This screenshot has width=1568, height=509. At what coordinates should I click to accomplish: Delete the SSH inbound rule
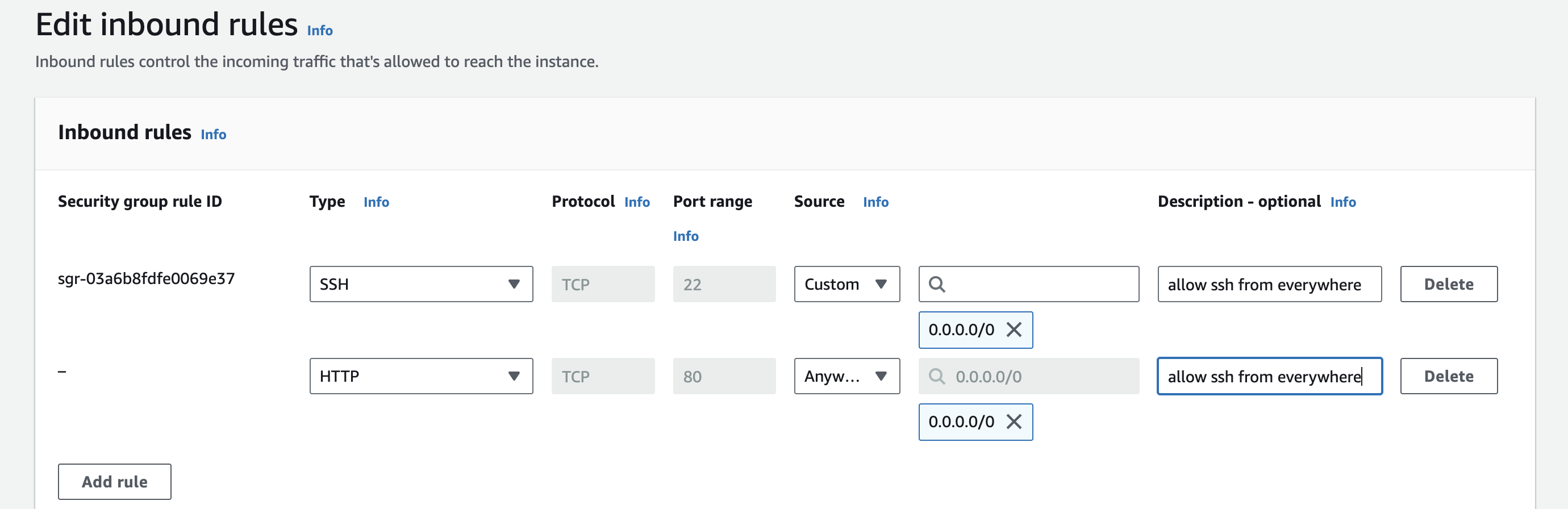pyautogui.click(x=1448, y=285)
